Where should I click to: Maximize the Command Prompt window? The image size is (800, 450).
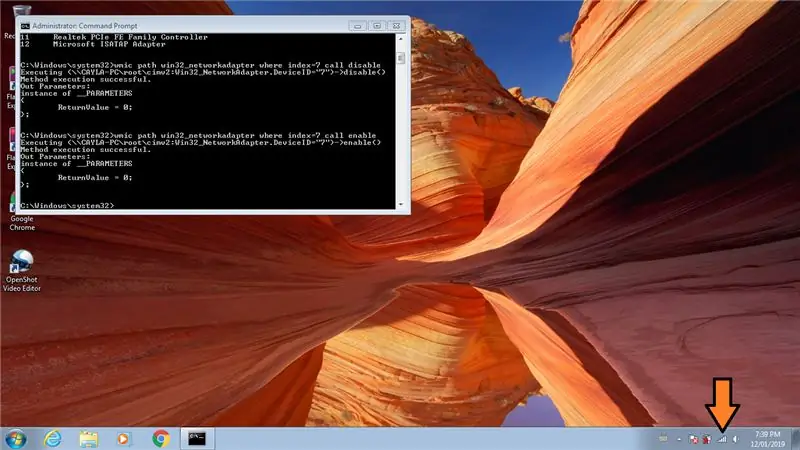[377, 26]
